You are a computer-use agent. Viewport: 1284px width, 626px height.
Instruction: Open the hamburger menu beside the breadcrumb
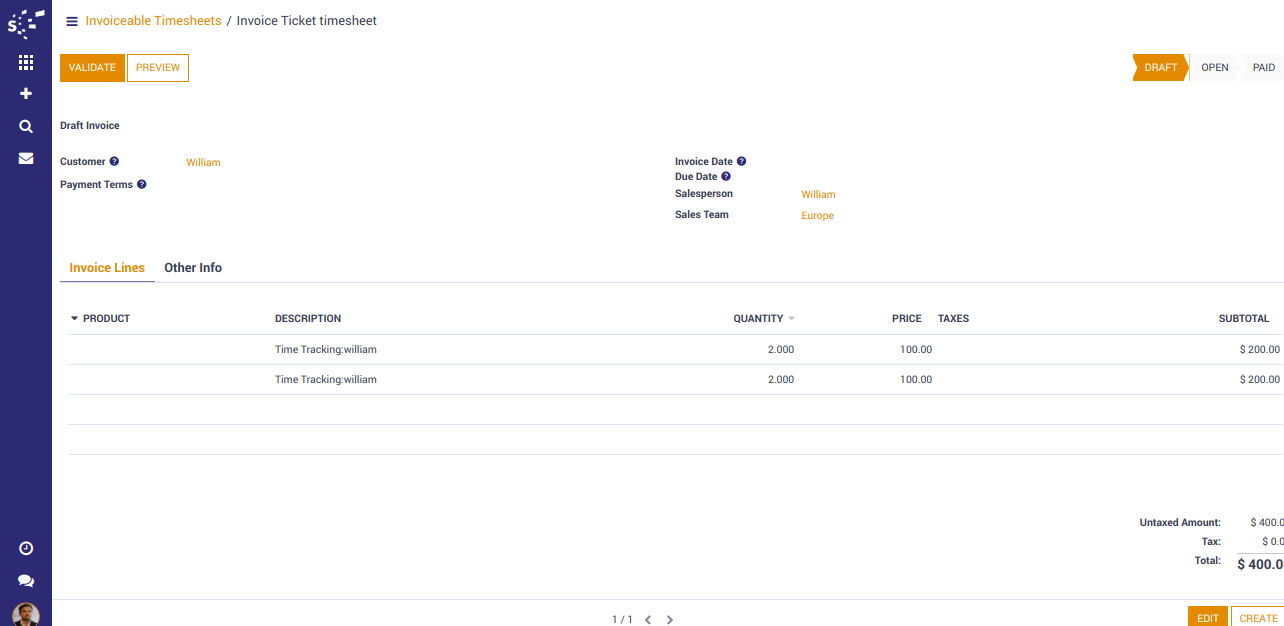(72, 21)
